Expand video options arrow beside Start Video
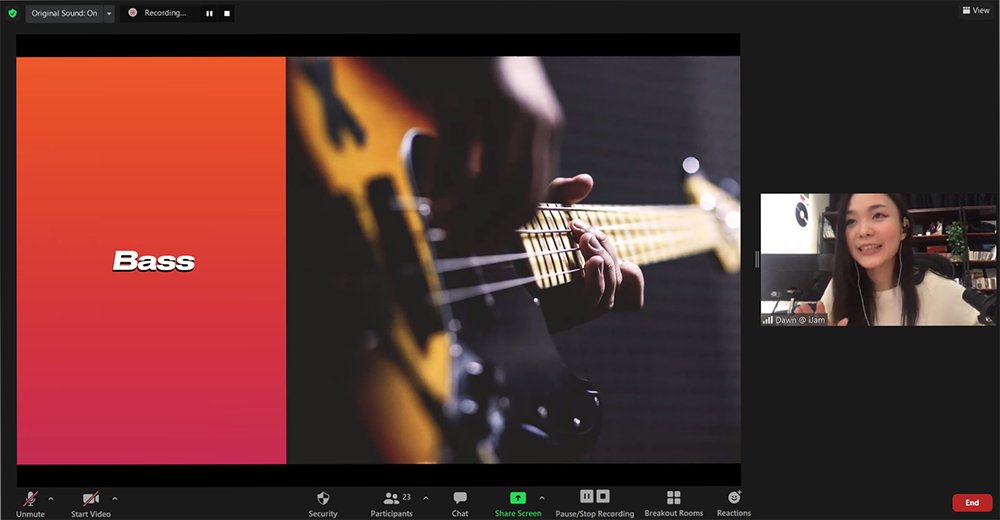 (115, 498)
